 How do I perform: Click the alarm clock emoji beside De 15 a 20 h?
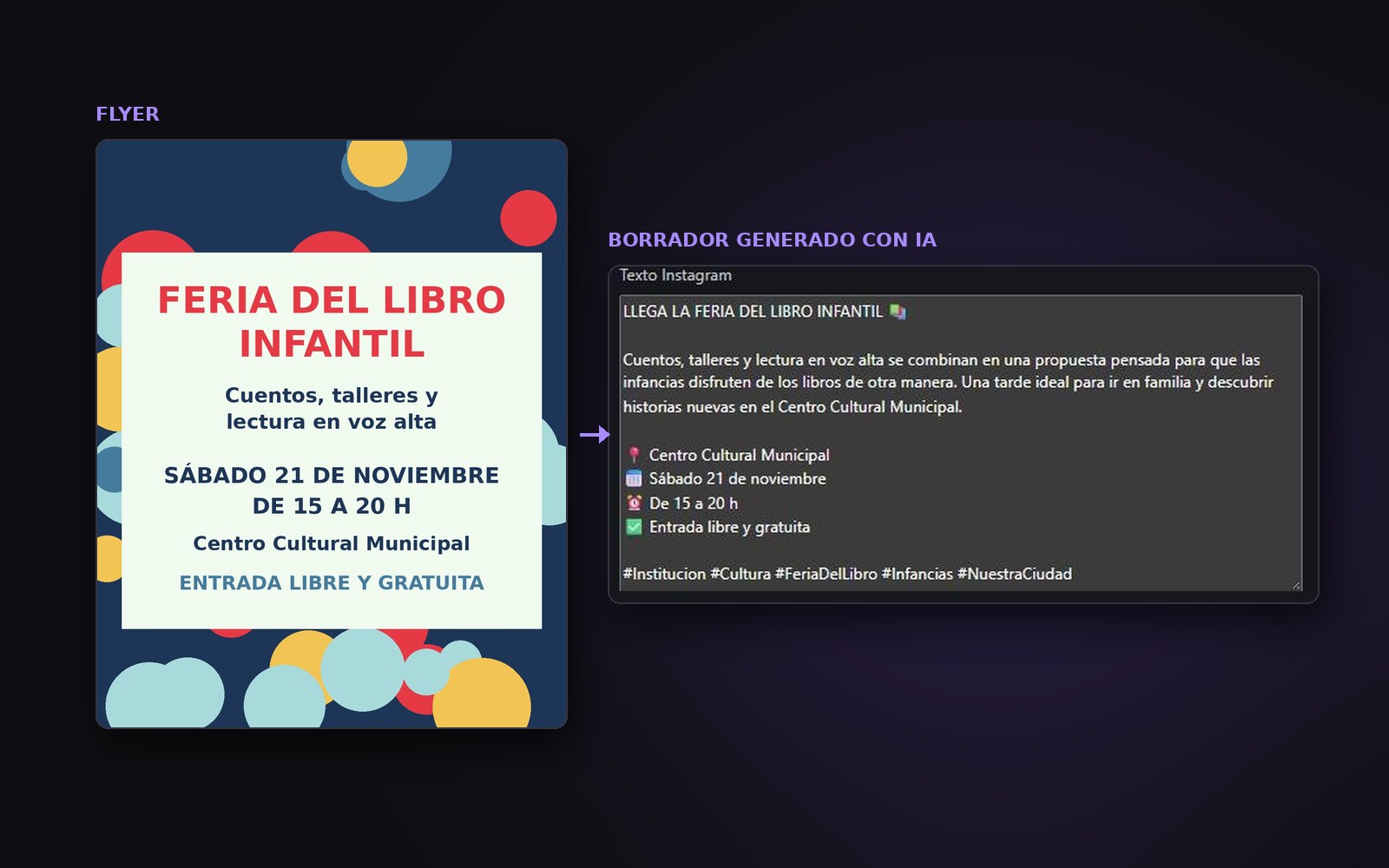click(634, 503)
